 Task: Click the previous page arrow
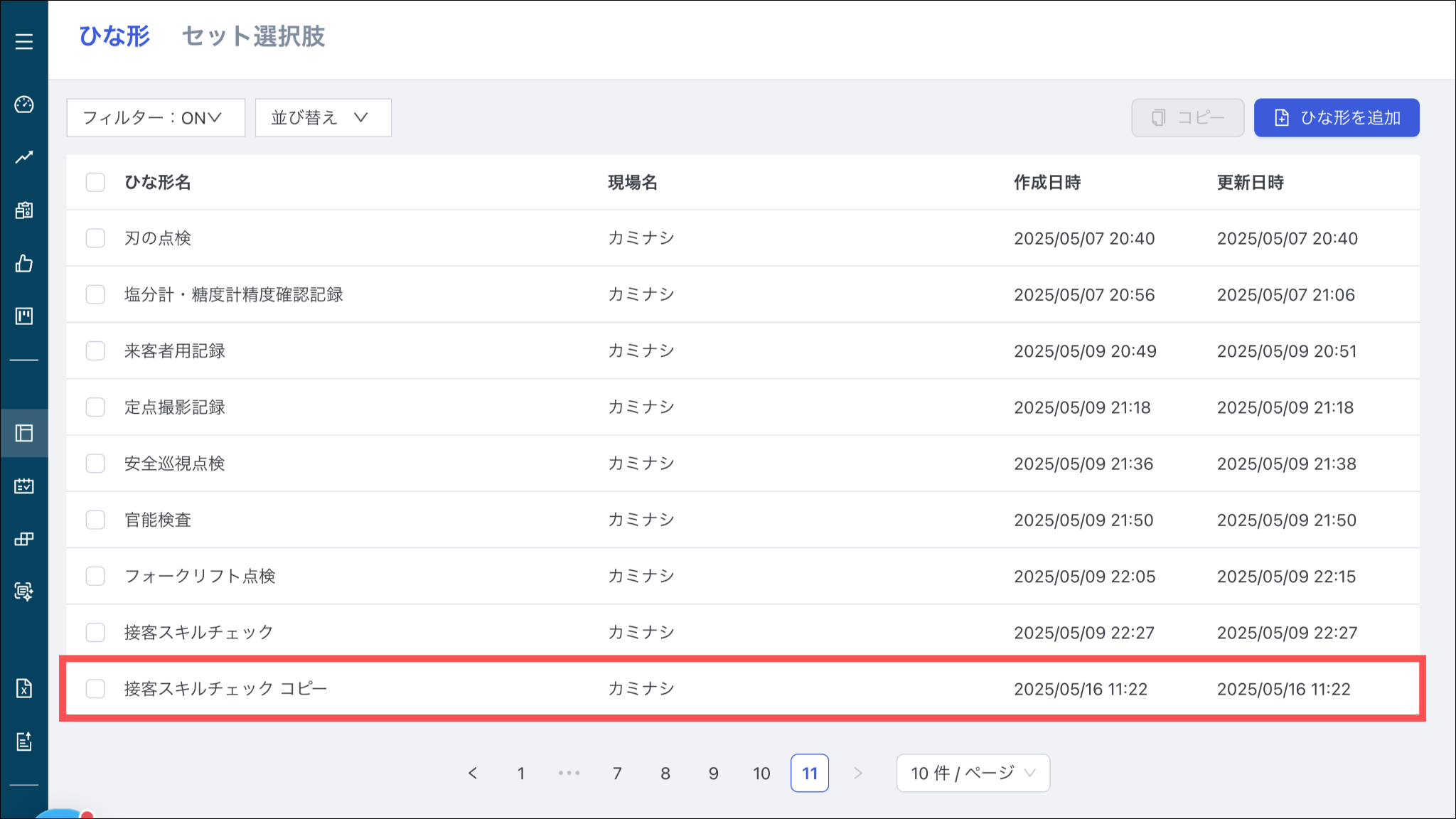pyautogui.click(x=473, y=773)
